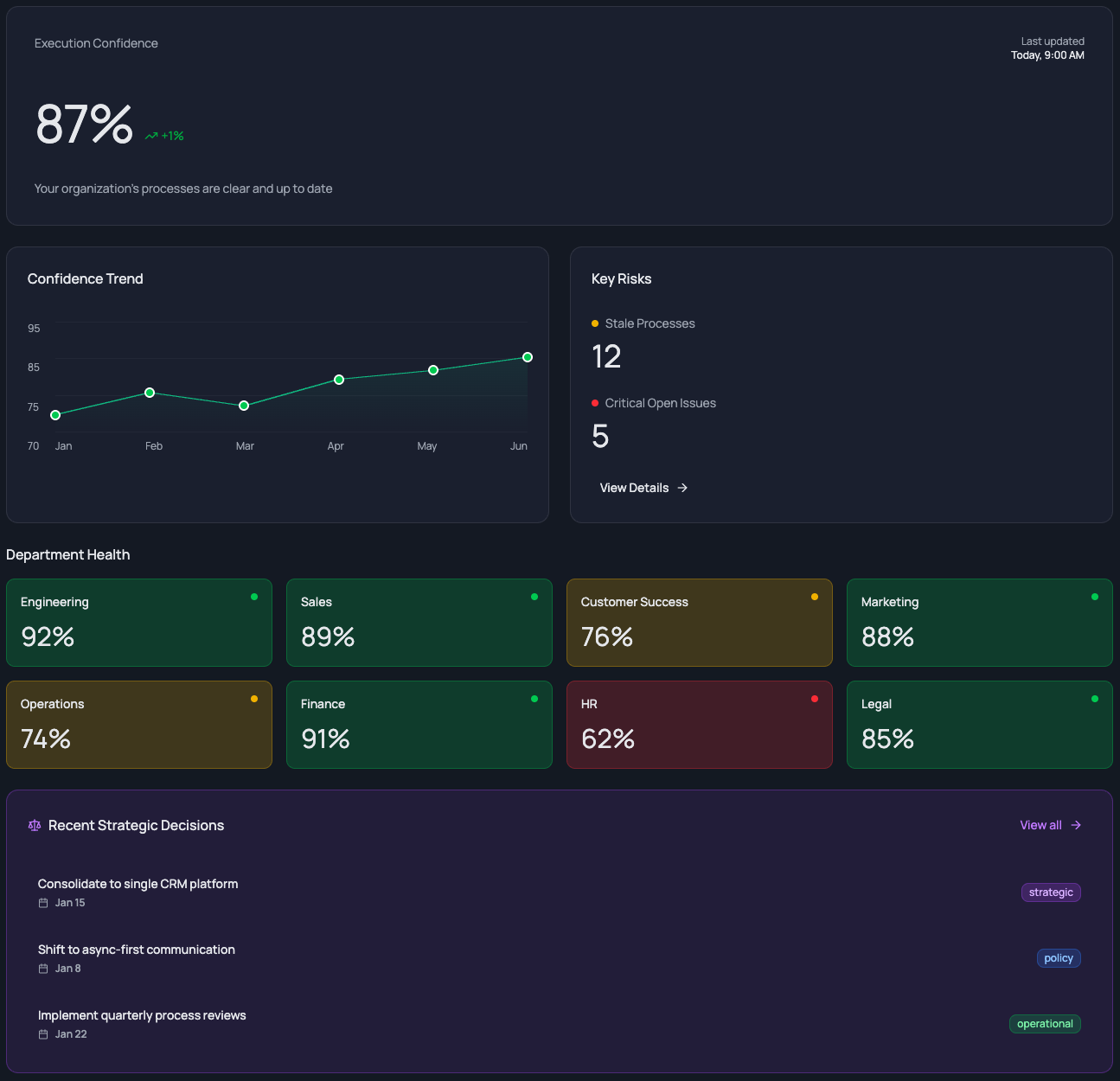
Task: Click the scales icon beside Recent Strategic Decisions
Action: [35, 825]
